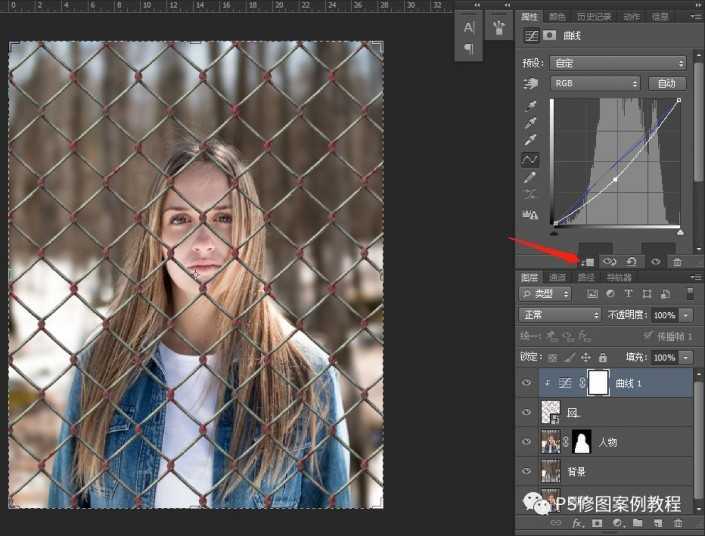
Task: Switch to the 通道 tab
Action: tap(558, 277)
